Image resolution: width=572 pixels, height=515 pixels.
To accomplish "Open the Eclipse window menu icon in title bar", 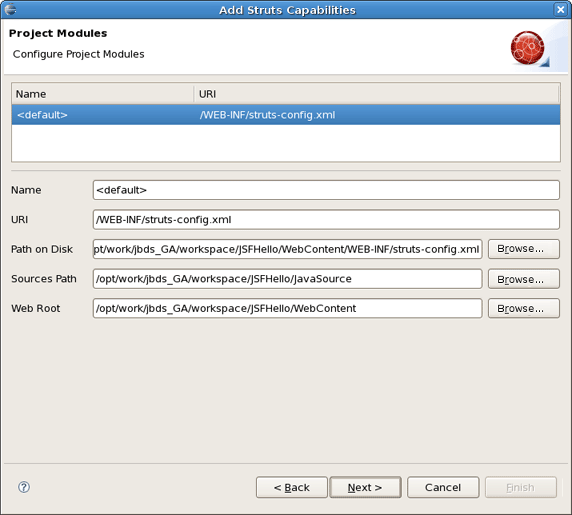I will (x=11, y=9).
